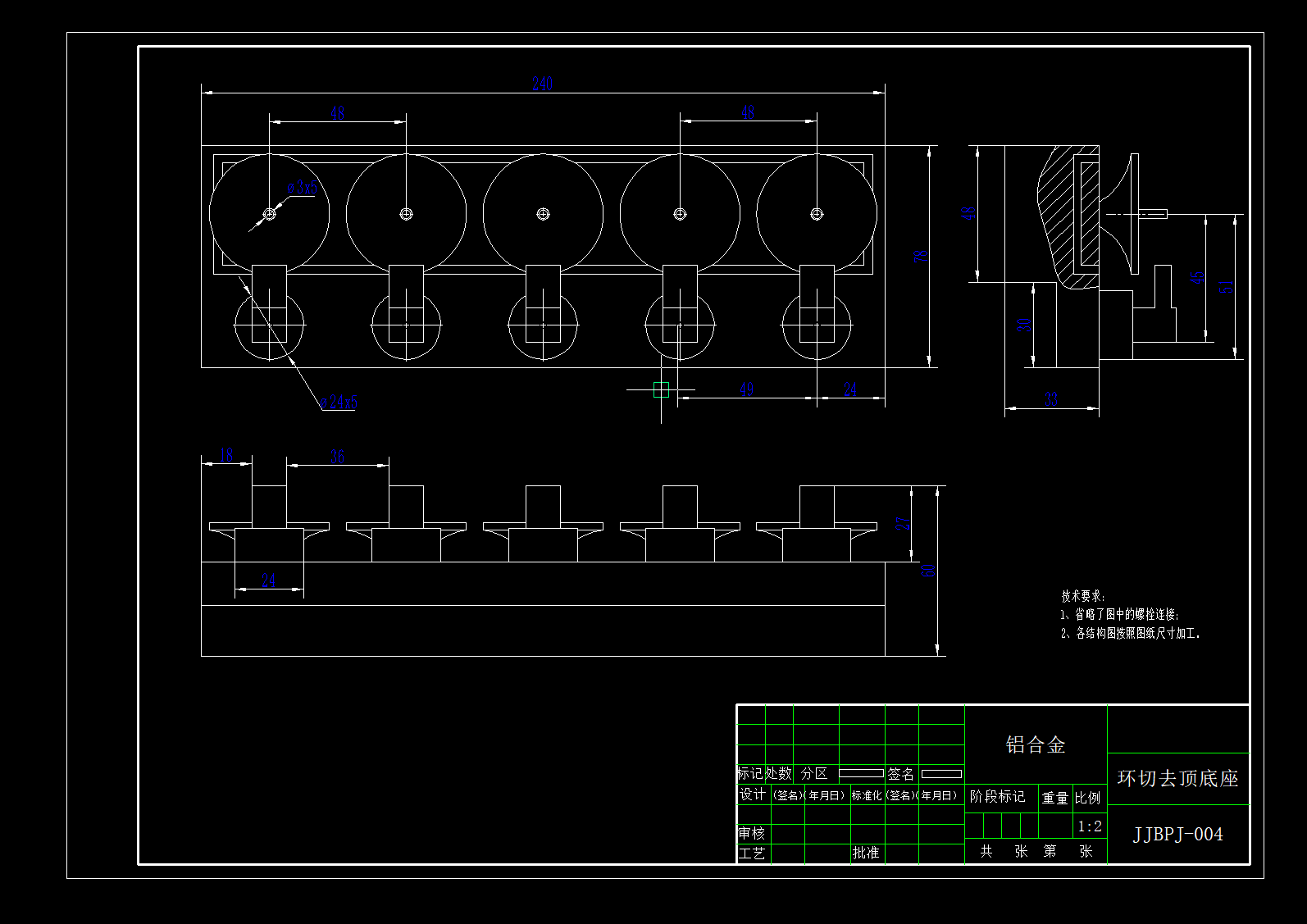The height and width of the screenshot is (924, 1307).
Task: Click the 批准 label in title block
Action: click(x=865, y=853)
